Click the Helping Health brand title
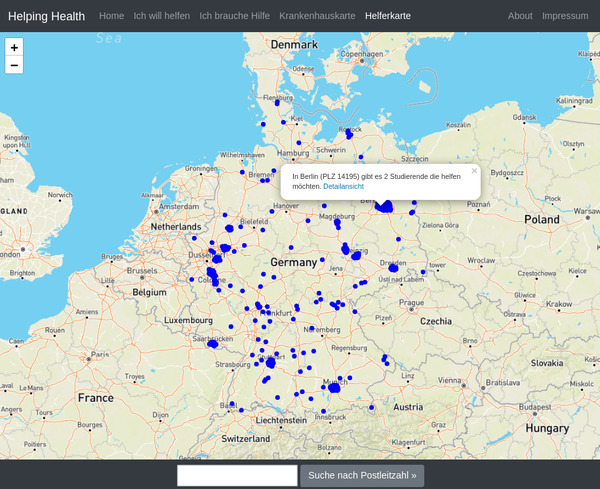The image size is (600, 489). click(46, 16)
